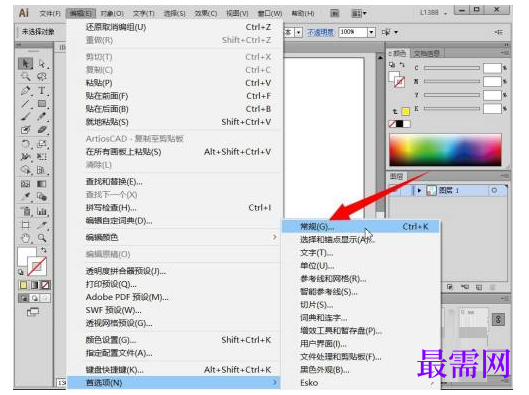Screen dimensions: 529x395
Task: Select the Zoom magnifier tool in toolbox
Action: click(x=42, y=238)
